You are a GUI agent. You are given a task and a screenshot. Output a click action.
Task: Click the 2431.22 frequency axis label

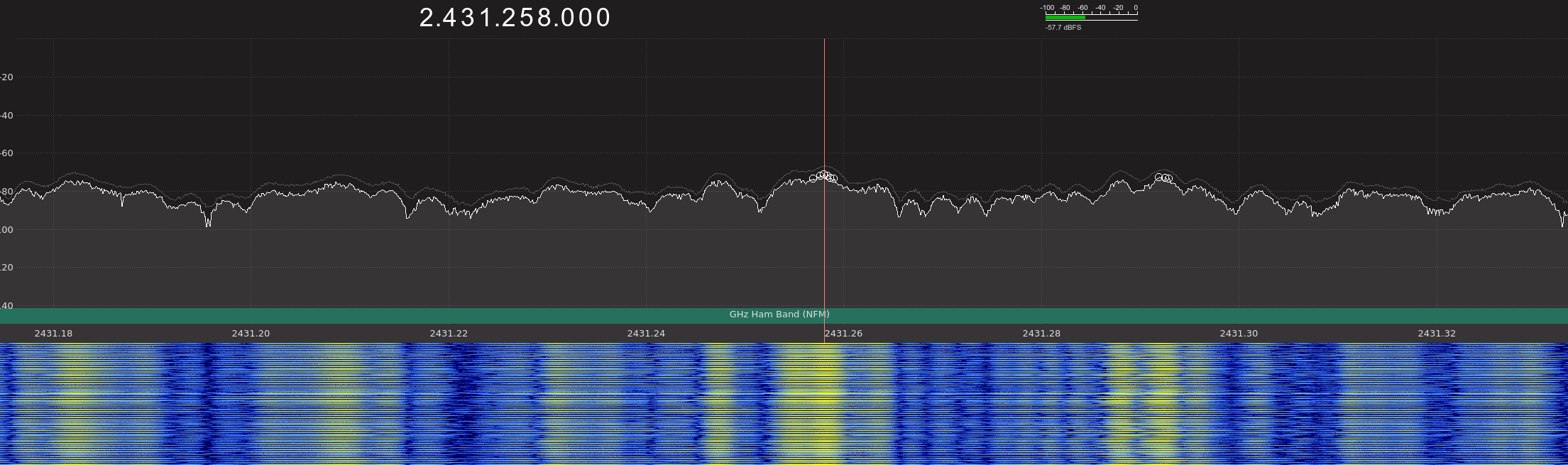pyautogui.click(x=449, y=334)
